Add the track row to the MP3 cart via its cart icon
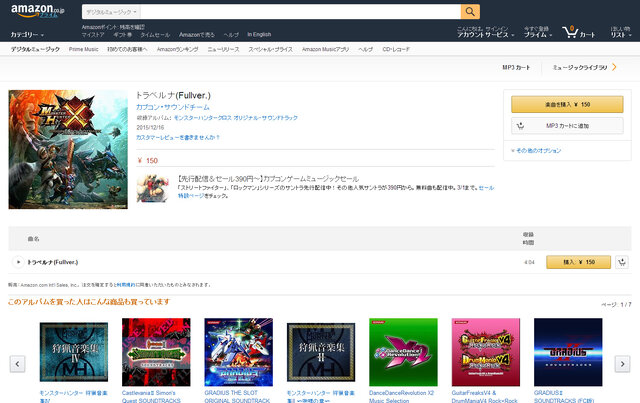 point(622,262)
